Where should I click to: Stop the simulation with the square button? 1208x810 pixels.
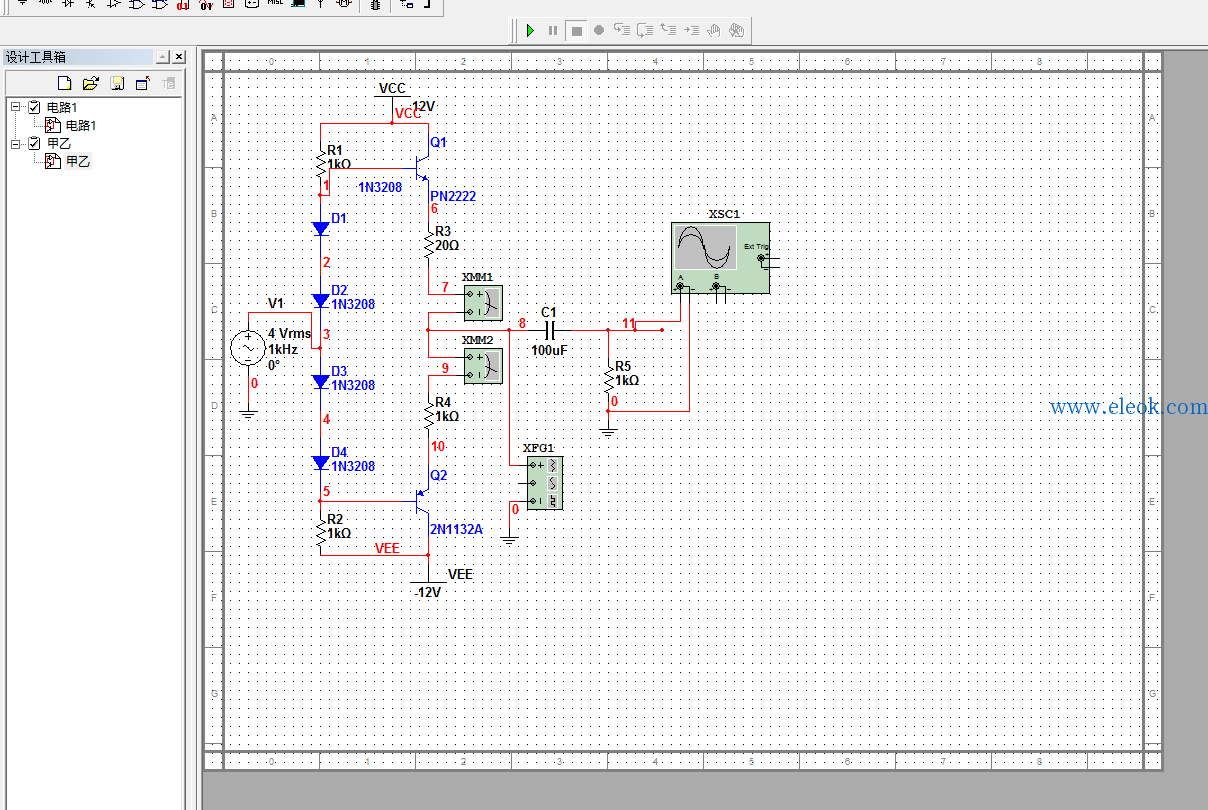pyautogui.click(x=576, y=31)
